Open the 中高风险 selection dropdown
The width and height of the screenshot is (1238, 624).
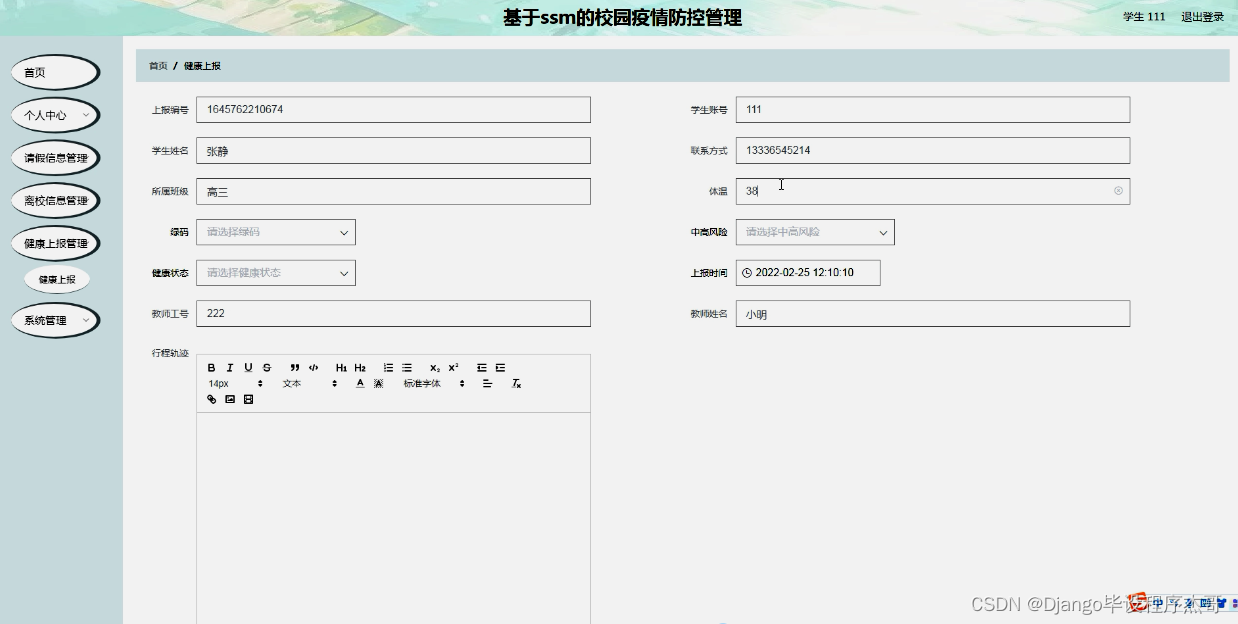point(815,232)
